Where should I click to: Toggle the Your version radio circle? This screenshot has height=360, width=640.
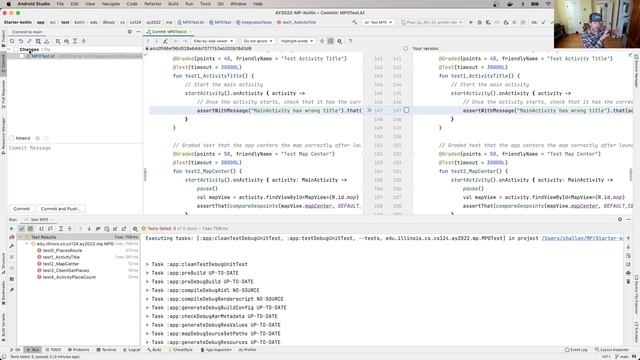point(405,49)
